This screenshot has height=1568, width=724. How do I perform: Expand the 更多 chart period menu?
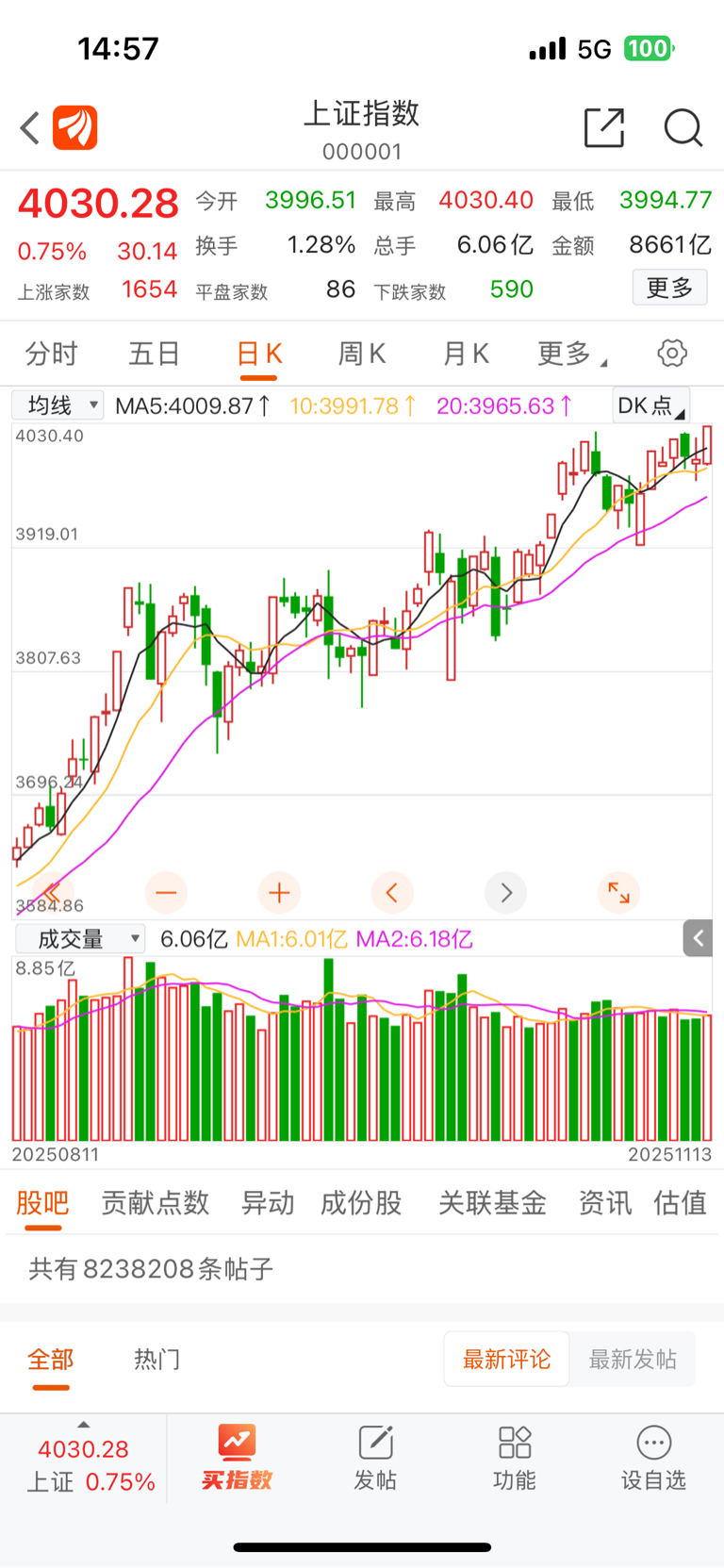(570, 354)
